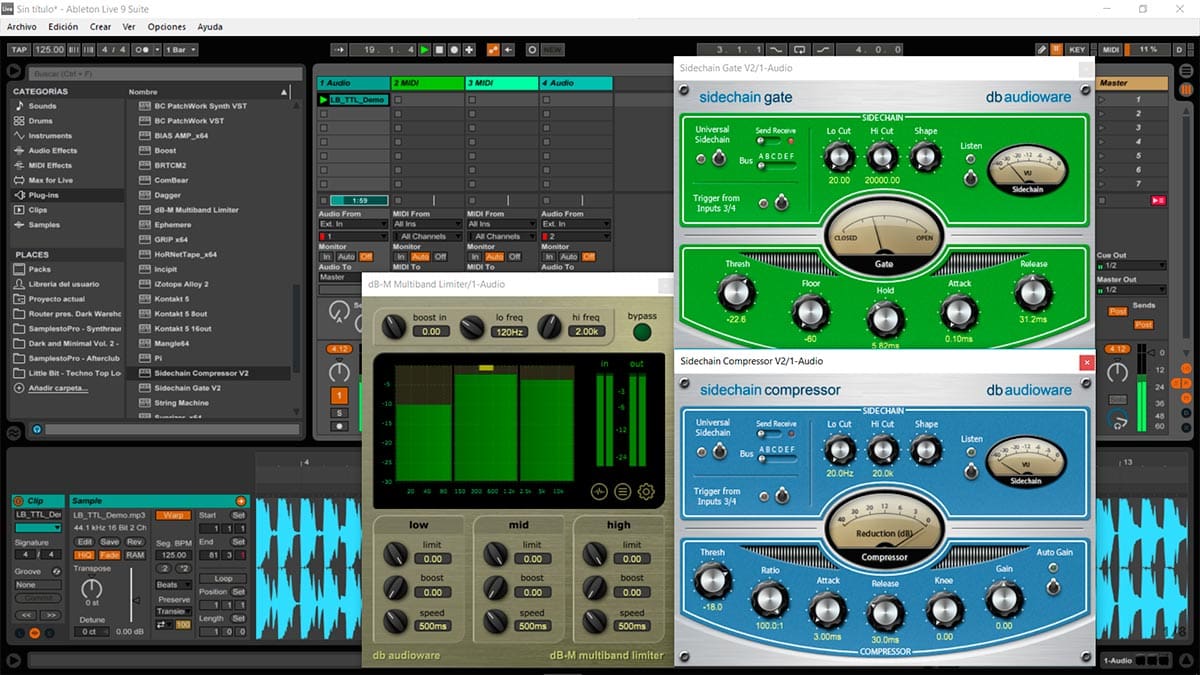Click the Groove hot-swap icon in Clip panel
The height and width of the screenshot is (675, 1200).
coord(57,572)
